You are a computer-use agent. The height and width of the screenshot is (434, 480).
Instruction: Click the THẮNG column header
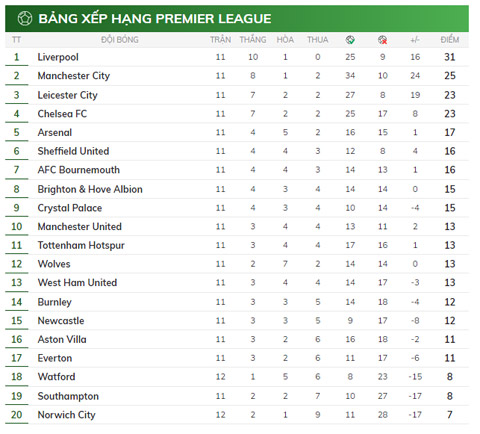click(253, 40)
